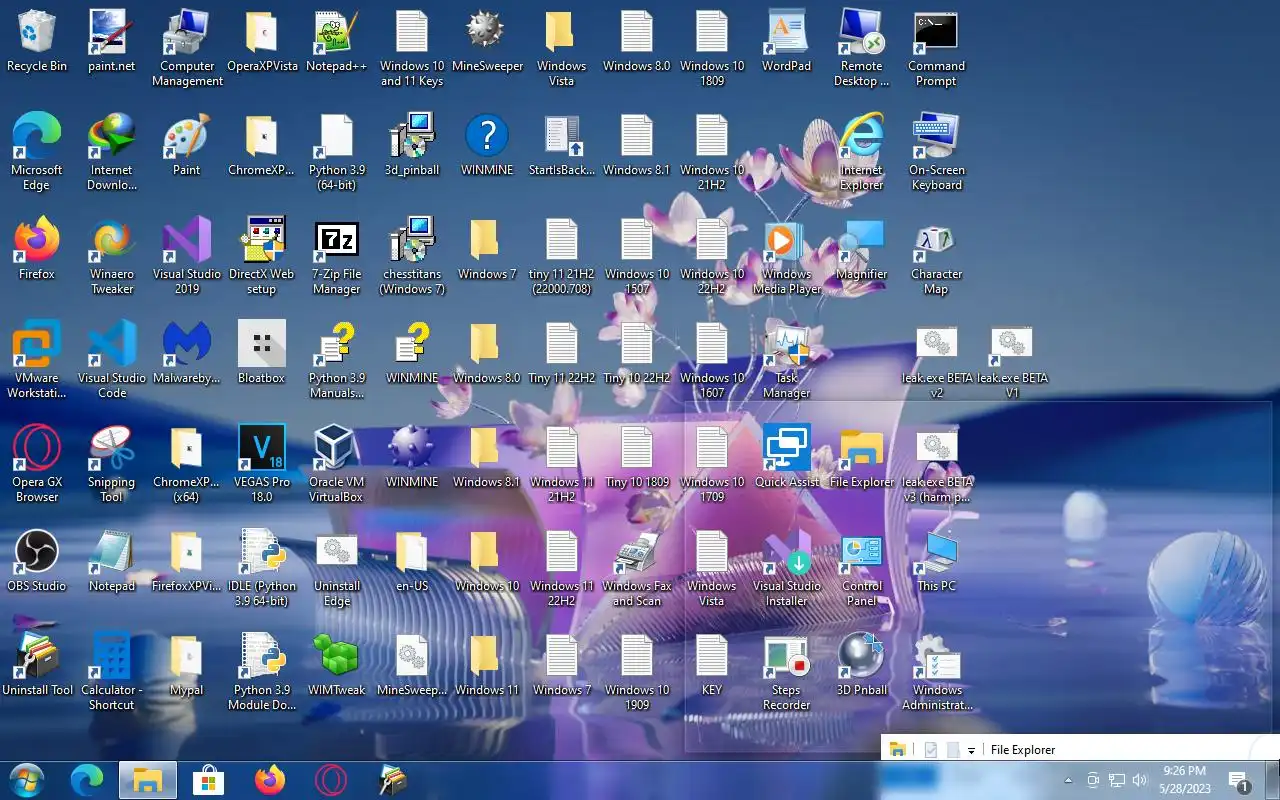Open Microsoft Store from the taskbar

pos(208,780)
